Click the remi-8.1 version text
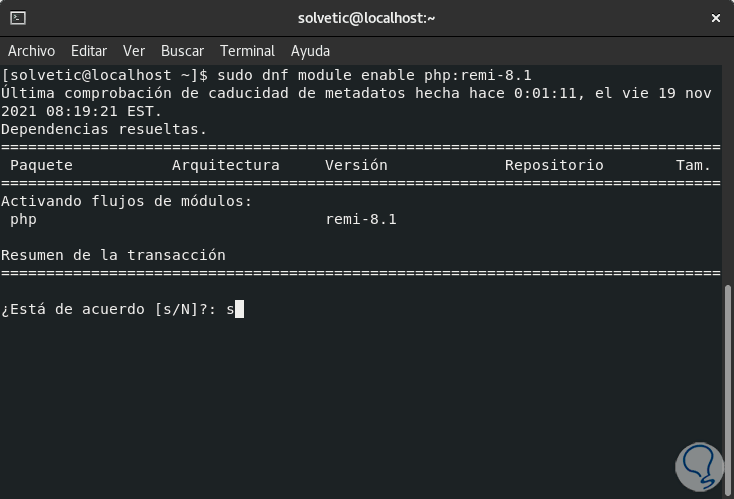Image resolution: width=734 pixels, height=499 pixels. [x=361, y=219]
